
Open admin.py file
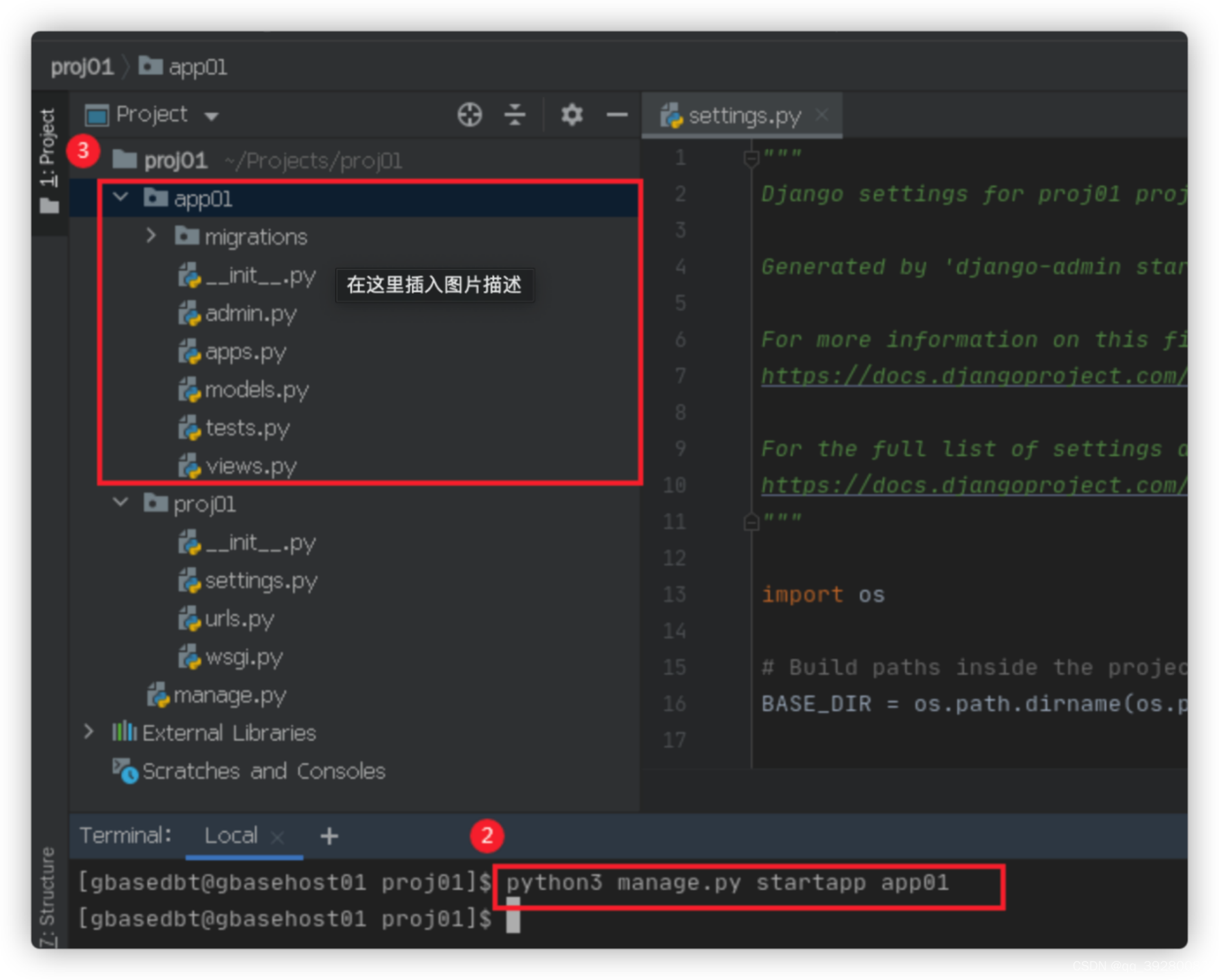click(x=238, y=314)
